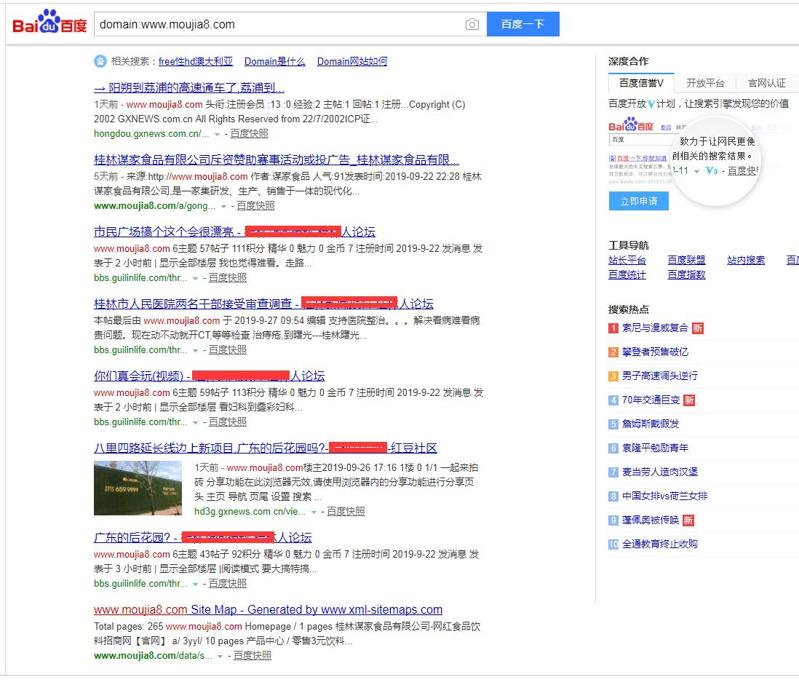Select the 百度信誉V tab

coord(641,83)
